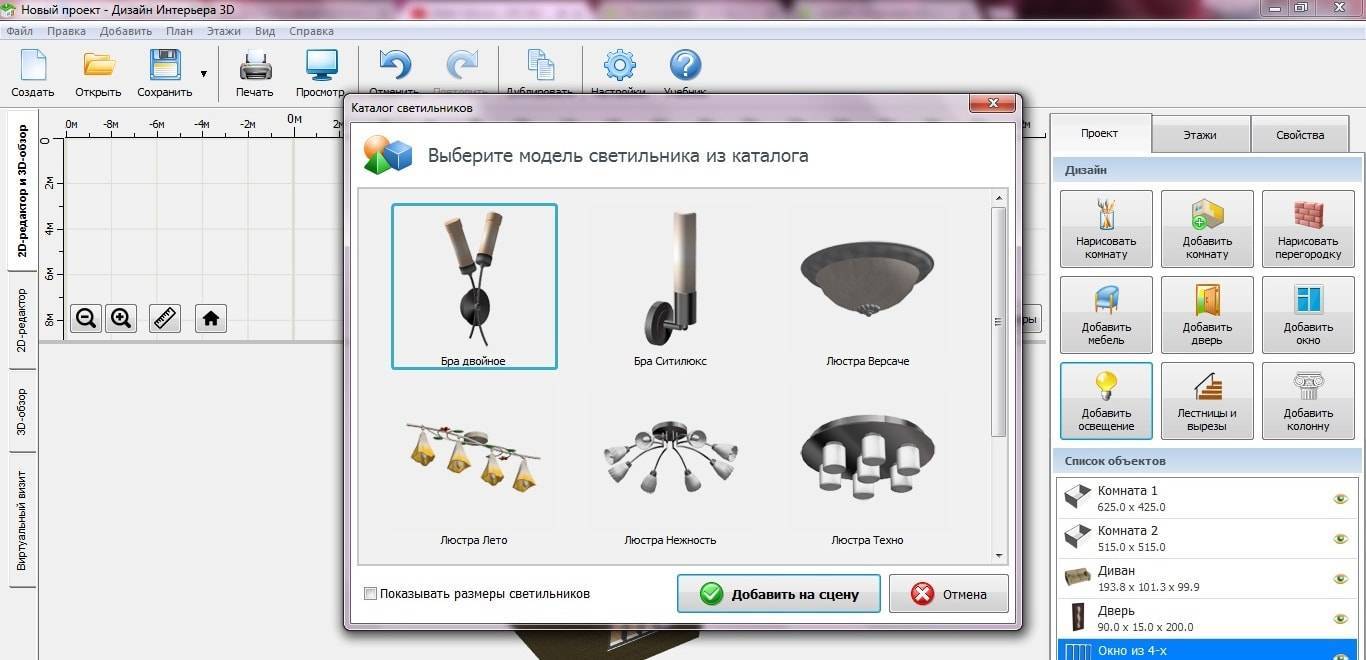Open the Этажи menu in menu bar
Viewport: 1366px width, 660px height.
pyautogui.click(x=224, y=31)
